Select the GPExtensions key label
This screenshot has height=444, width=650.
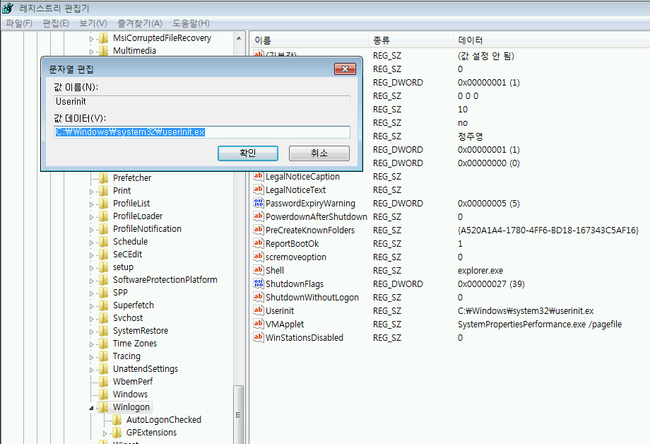(x=151, y=433)
